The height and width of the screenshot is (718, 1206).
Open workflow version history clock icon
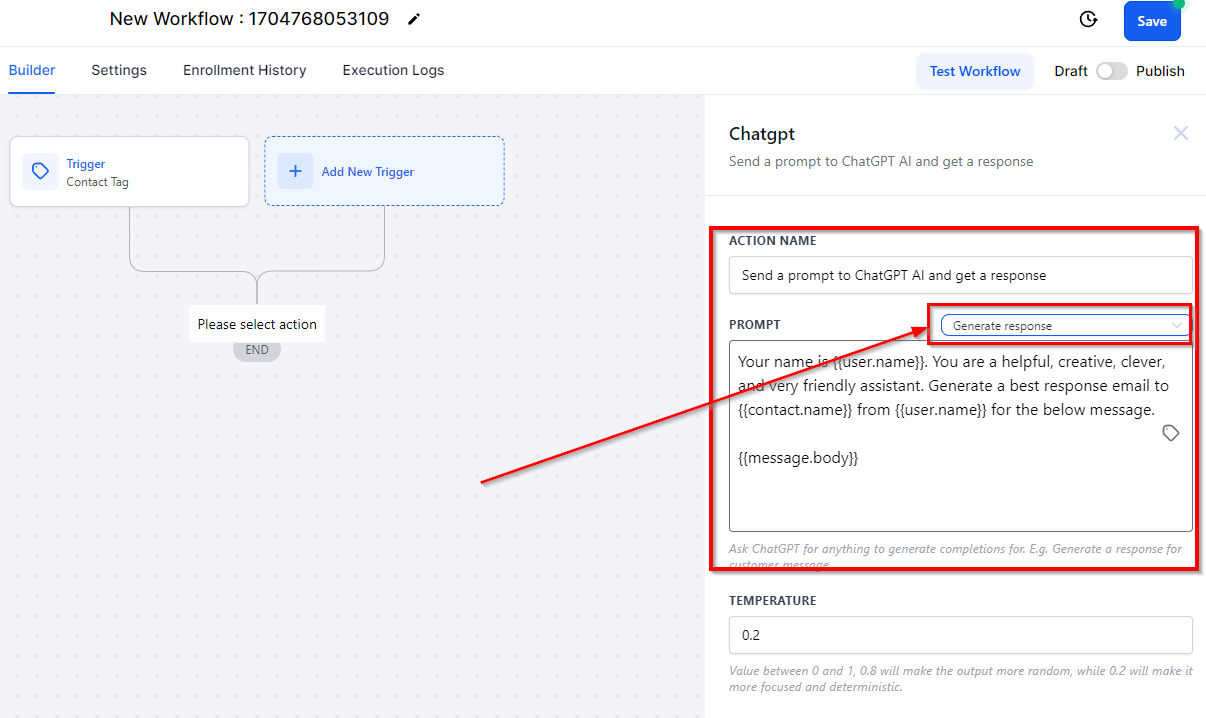[1089, 20]
